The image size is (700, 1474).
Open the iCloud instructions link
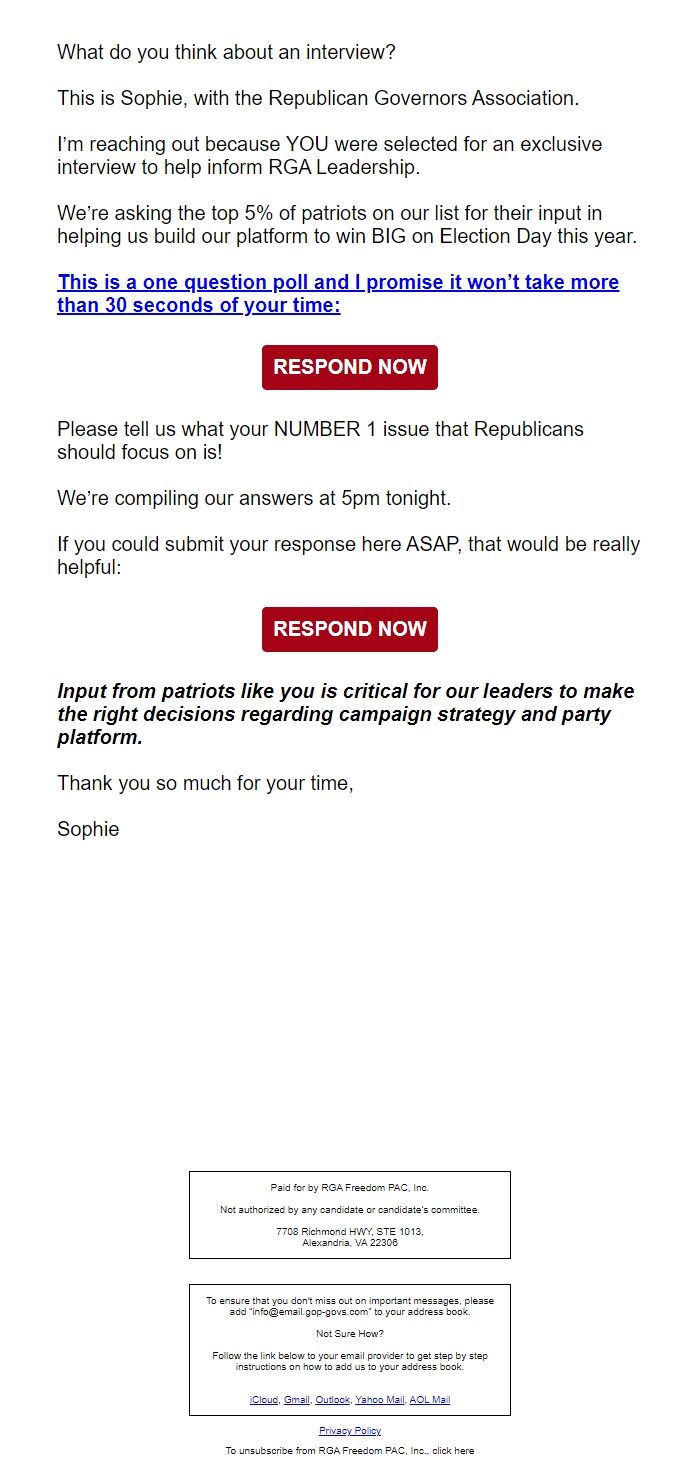point(265,1400)
